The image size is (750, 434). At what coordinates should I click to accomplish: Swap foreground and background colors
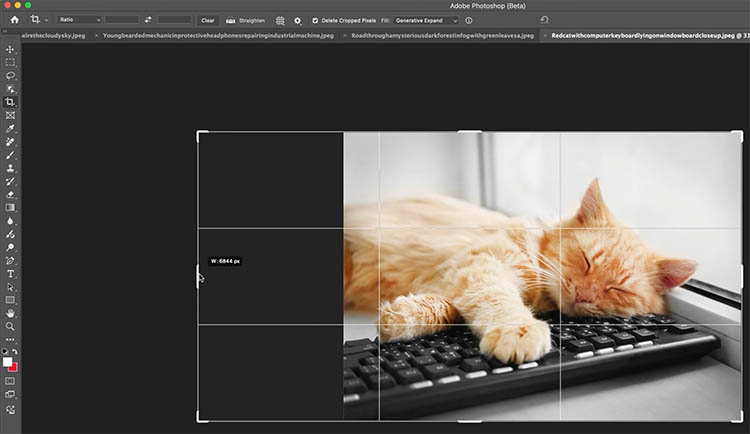click(15, 352)
